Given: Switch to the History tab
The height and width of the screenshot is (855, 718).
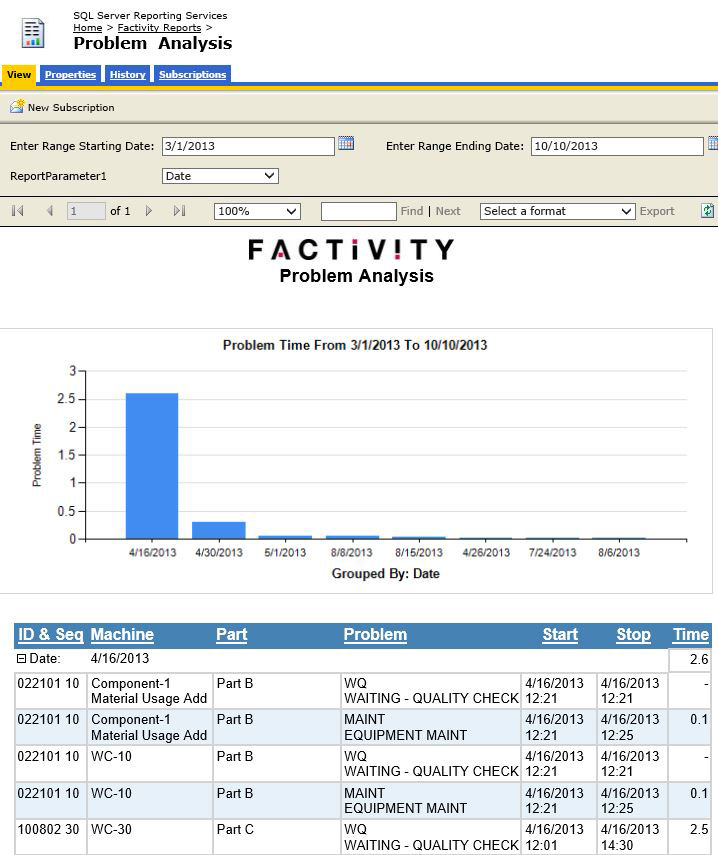Looking at the screenshot, I should (x=128, y=75).
